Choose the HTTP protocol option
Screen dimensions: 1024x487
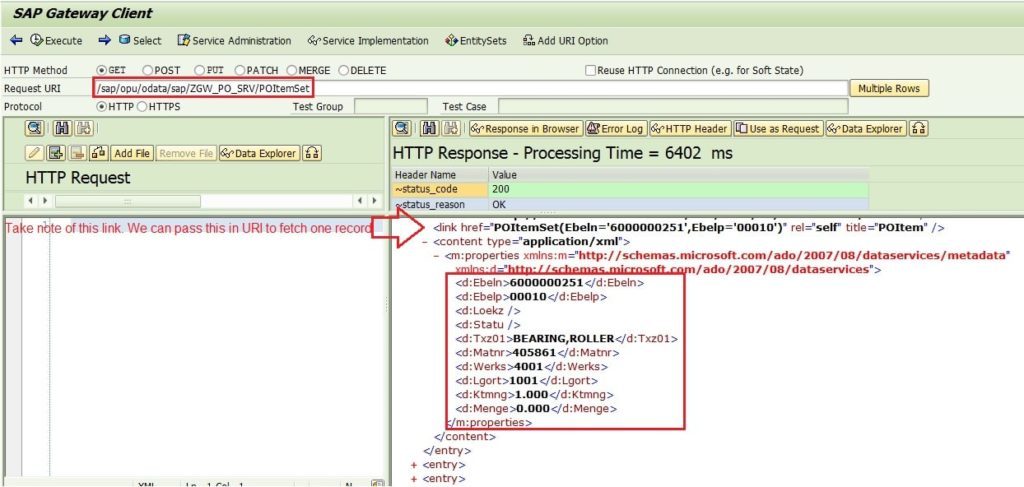[101, 106]
